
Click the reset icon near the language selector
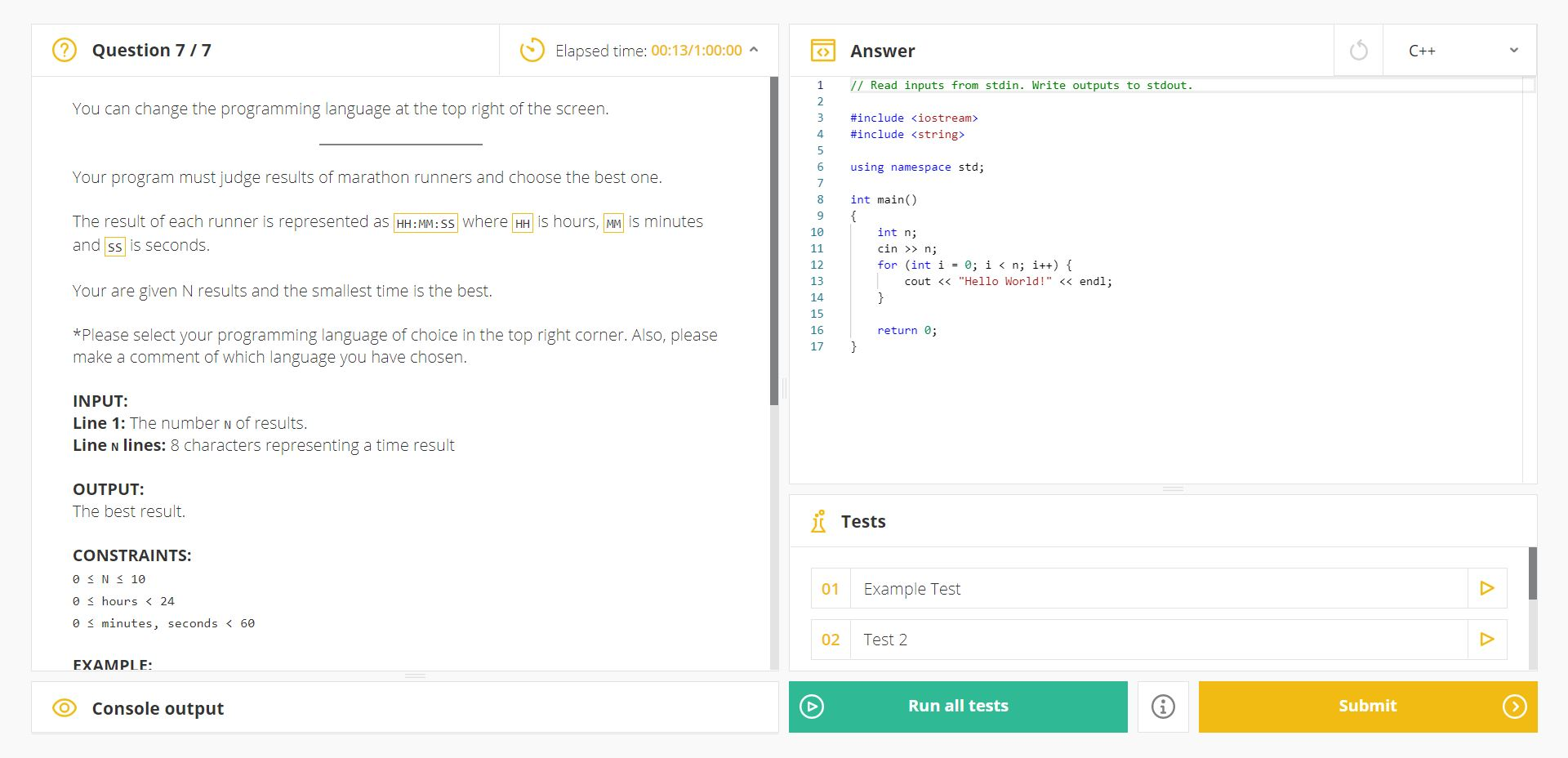1358,50
